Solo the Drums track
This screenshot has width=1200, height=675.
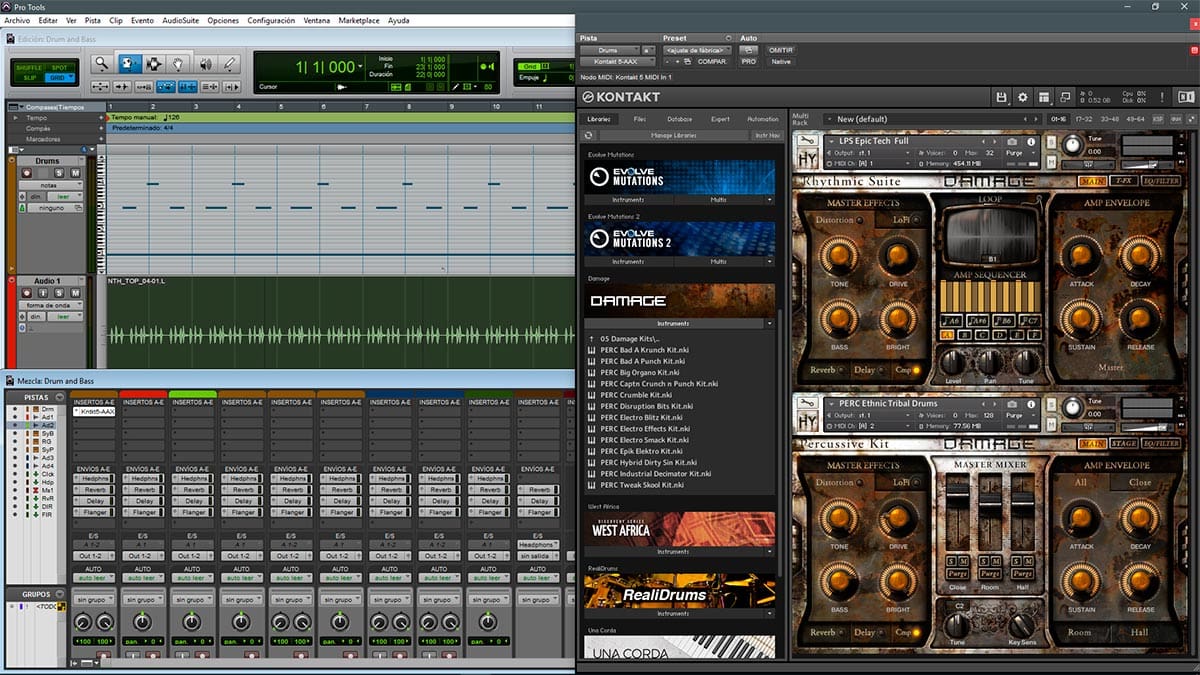pyautogui.click(x=59, y=173)
